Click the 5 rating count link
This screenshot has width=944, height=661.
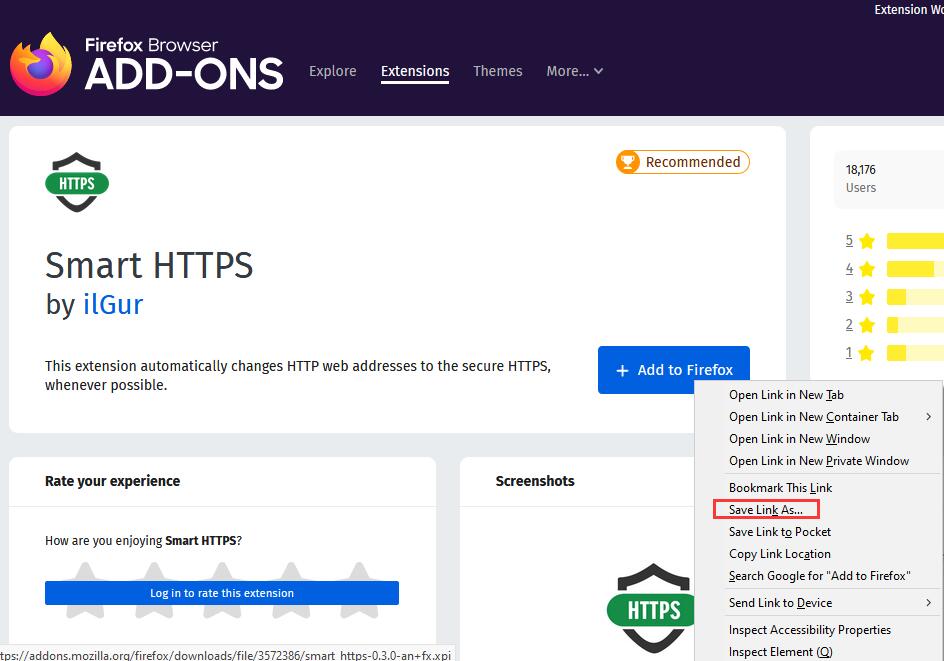[x=849, y=241]
